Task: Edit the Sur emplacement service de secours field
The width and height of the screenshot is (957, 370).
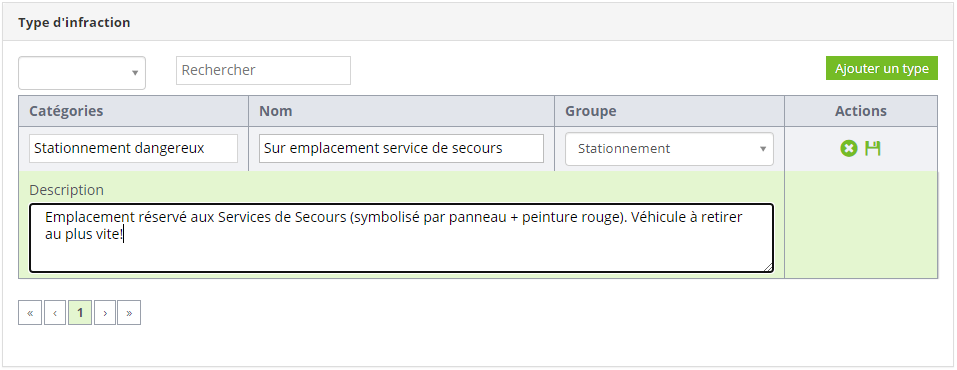Action: (x=401, y=148)
